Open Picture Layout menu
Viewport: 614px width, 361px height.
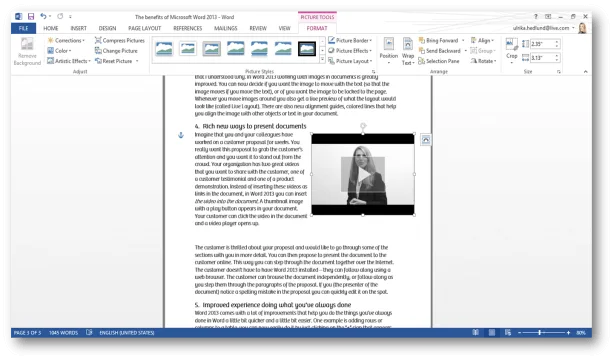[350, 61]
